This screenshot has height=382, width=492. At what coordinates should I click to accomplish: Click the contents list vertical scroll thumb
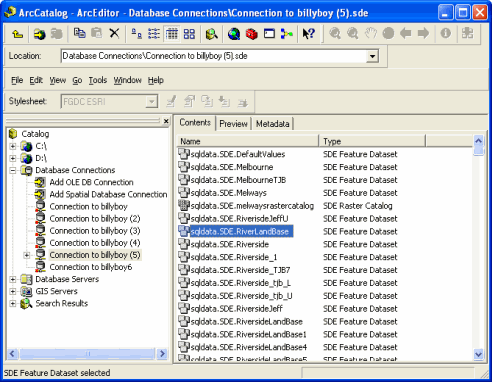[x=478, y=152]
